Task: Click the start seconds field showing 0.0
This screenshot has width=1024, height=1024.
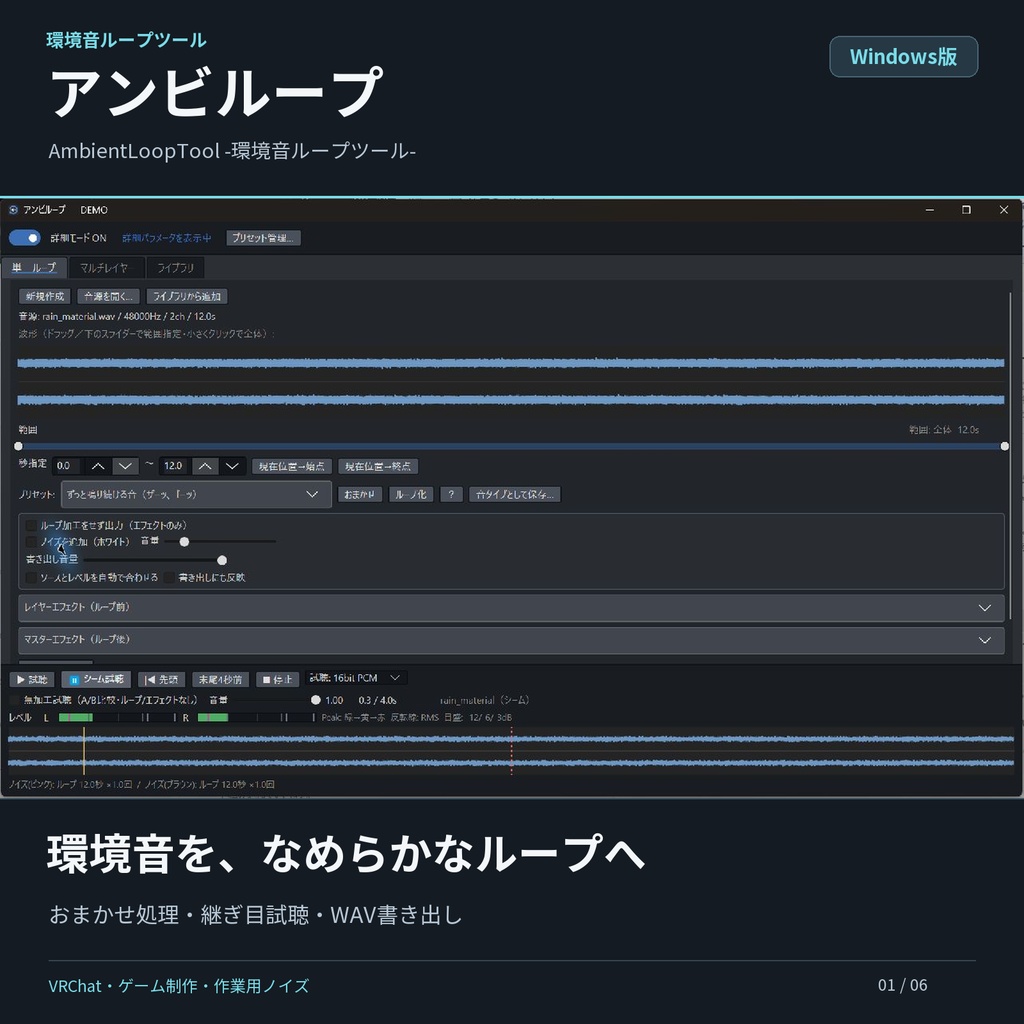Action: click(x=67, y=466)
